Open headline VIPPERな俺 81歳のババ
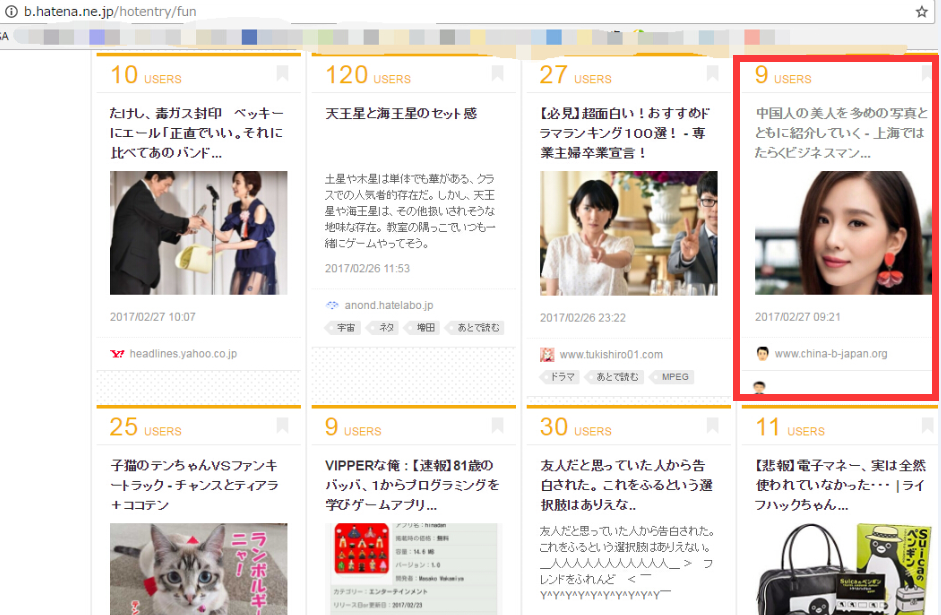The image size is (941, 615). click(x=412, y=485)
